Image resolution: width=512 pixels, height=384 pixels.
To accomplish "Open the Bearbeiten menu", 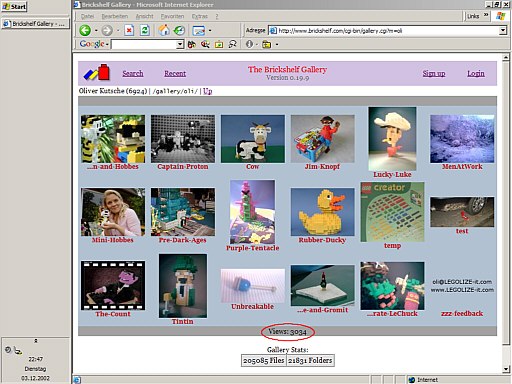I will 115,16.
